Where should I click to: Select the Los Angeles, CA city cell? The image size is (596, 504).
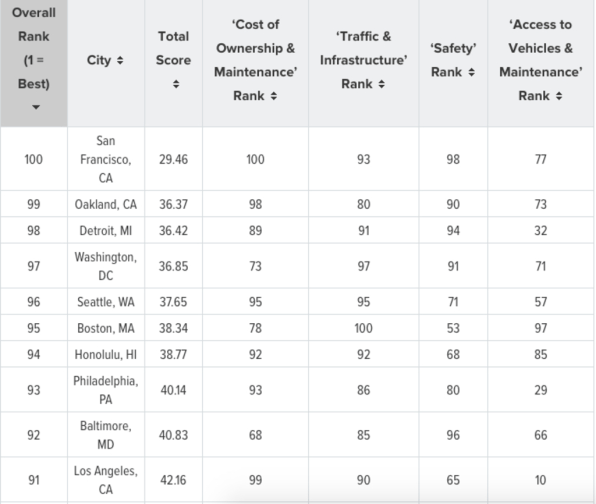106,480
